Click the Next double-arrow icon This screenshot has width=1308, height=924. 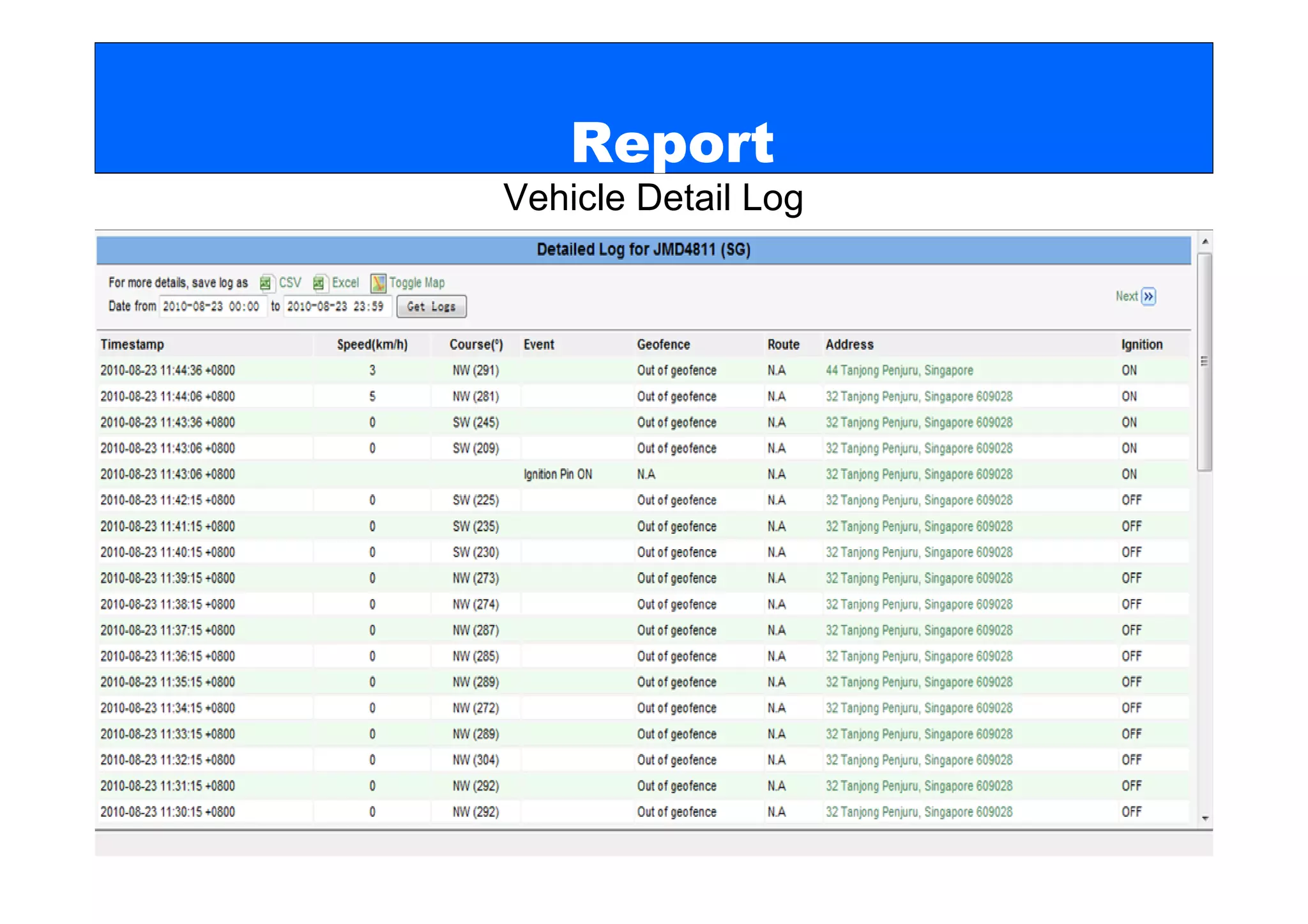[x=1148, y=296]
